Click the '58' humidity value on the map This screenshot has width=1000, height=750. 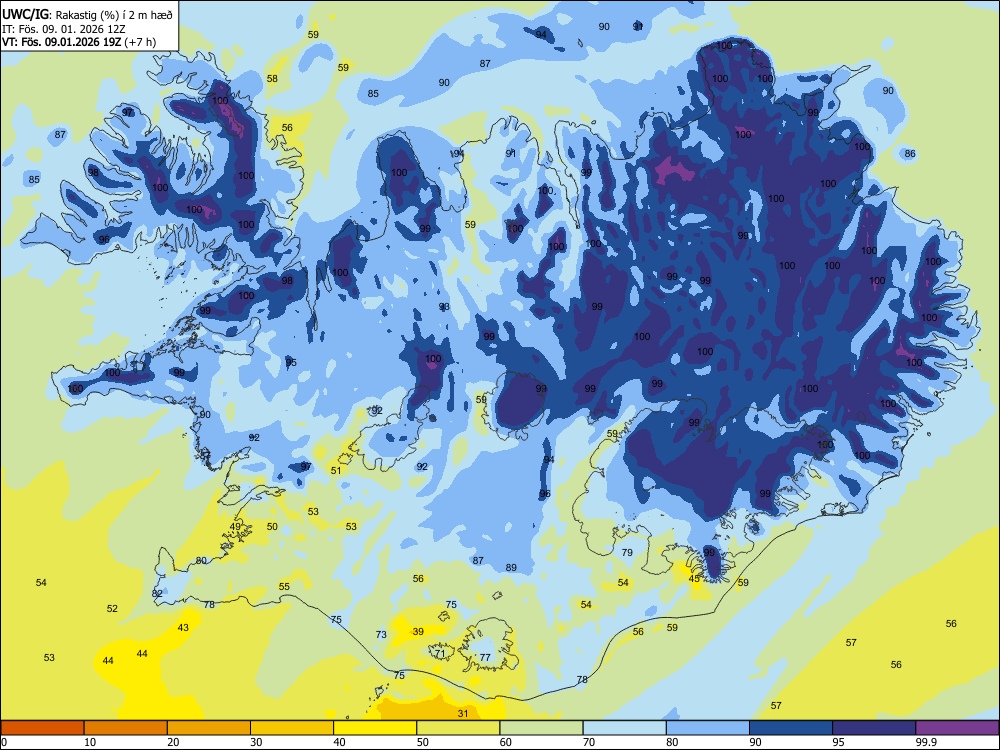point(272,78)
